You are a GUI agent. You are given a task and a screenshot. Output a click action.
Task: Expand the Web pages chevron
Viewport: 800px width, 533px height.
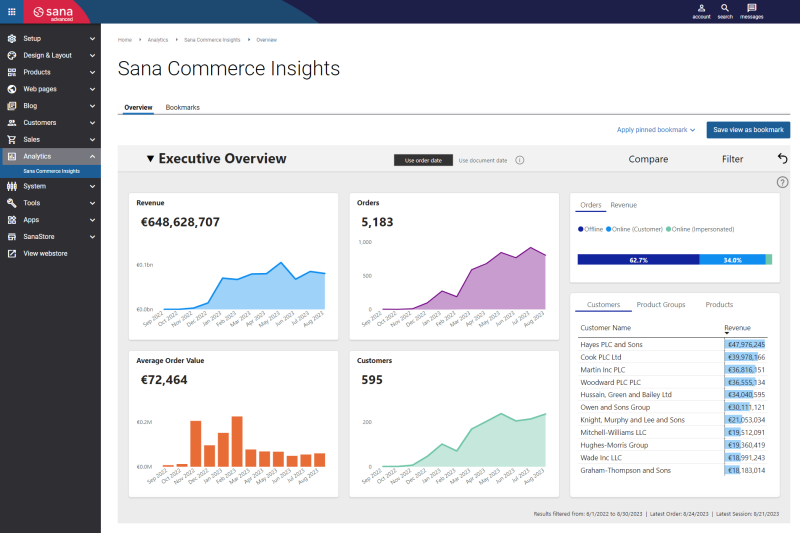tap(92, 89)
